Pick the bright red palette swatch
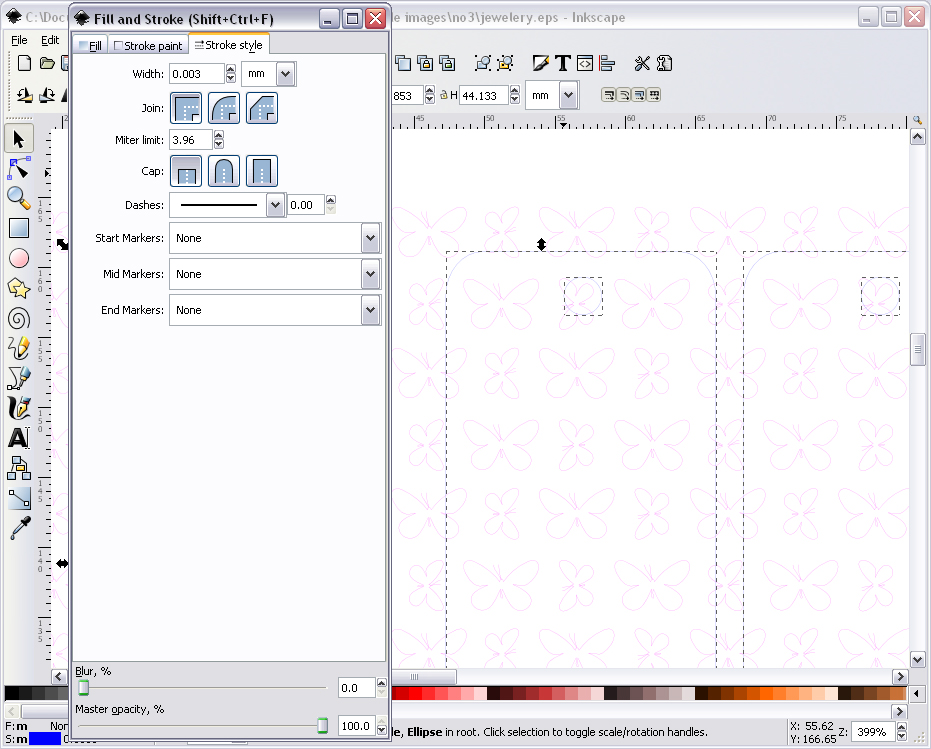Viewport: 931px width, 749px height. pyautogui.click(x=415, y=693)
